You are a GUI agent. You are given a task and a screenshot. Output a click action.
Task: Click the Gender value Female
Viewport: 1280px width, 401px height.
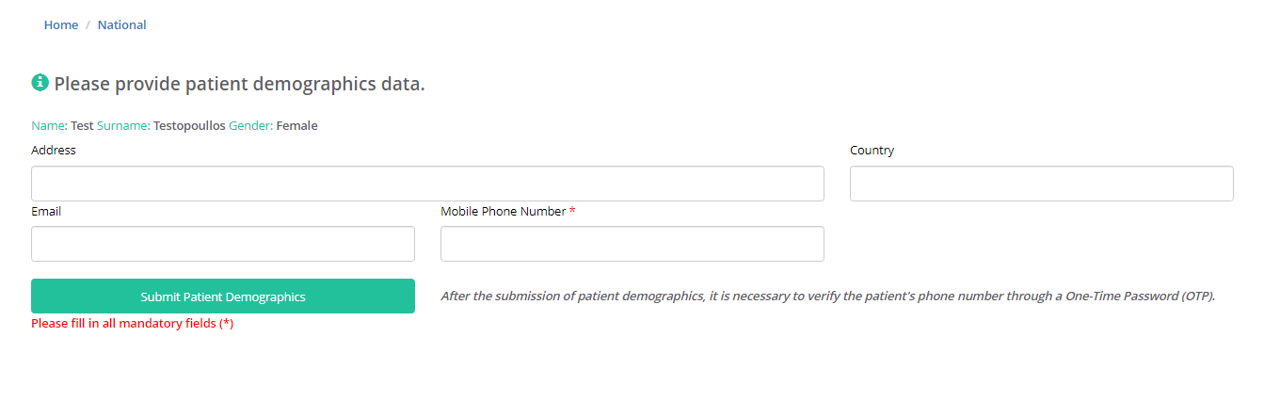tap(297, 126)
